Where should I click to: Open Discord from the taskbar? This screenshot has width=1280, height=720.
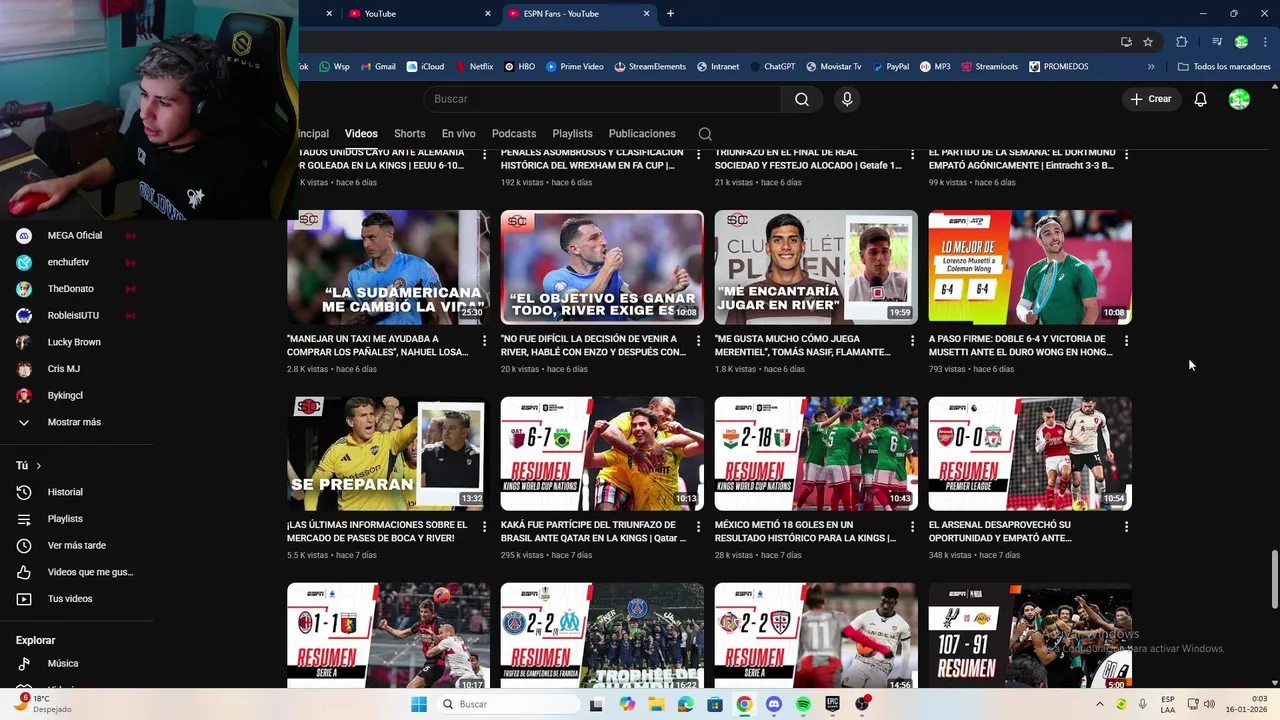click(x=773, y=704)
